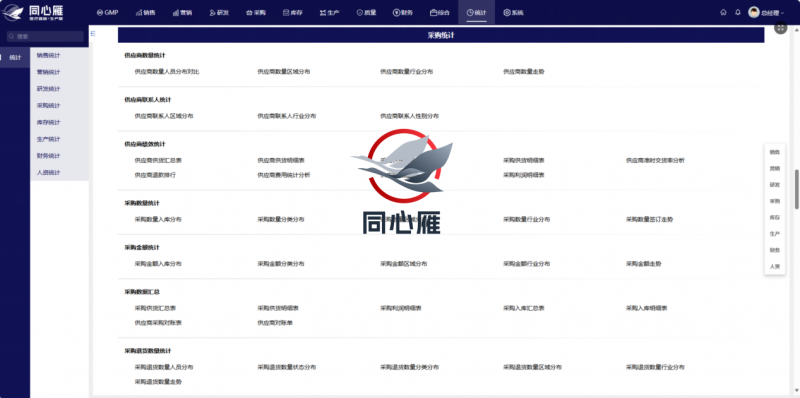The image size is (800, 398).
Task: Open the 供应商数量区域分布 report link
Action: coord(284,72)
